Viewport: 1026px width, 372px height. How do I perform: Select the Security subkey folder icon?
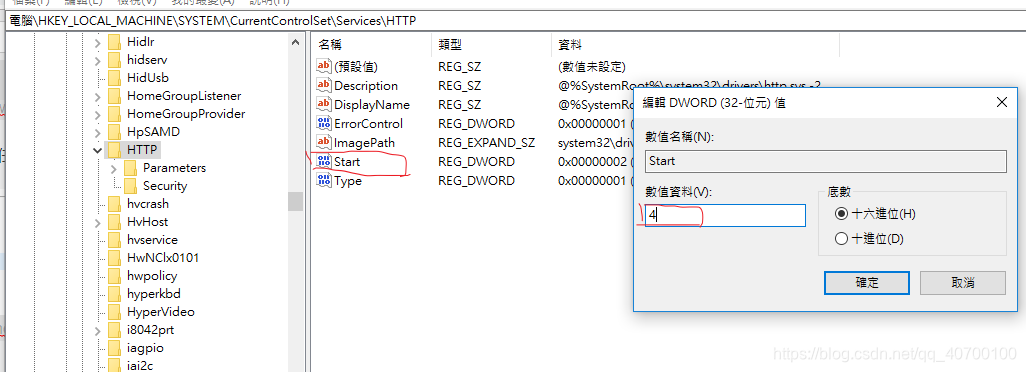pos(130,186)
